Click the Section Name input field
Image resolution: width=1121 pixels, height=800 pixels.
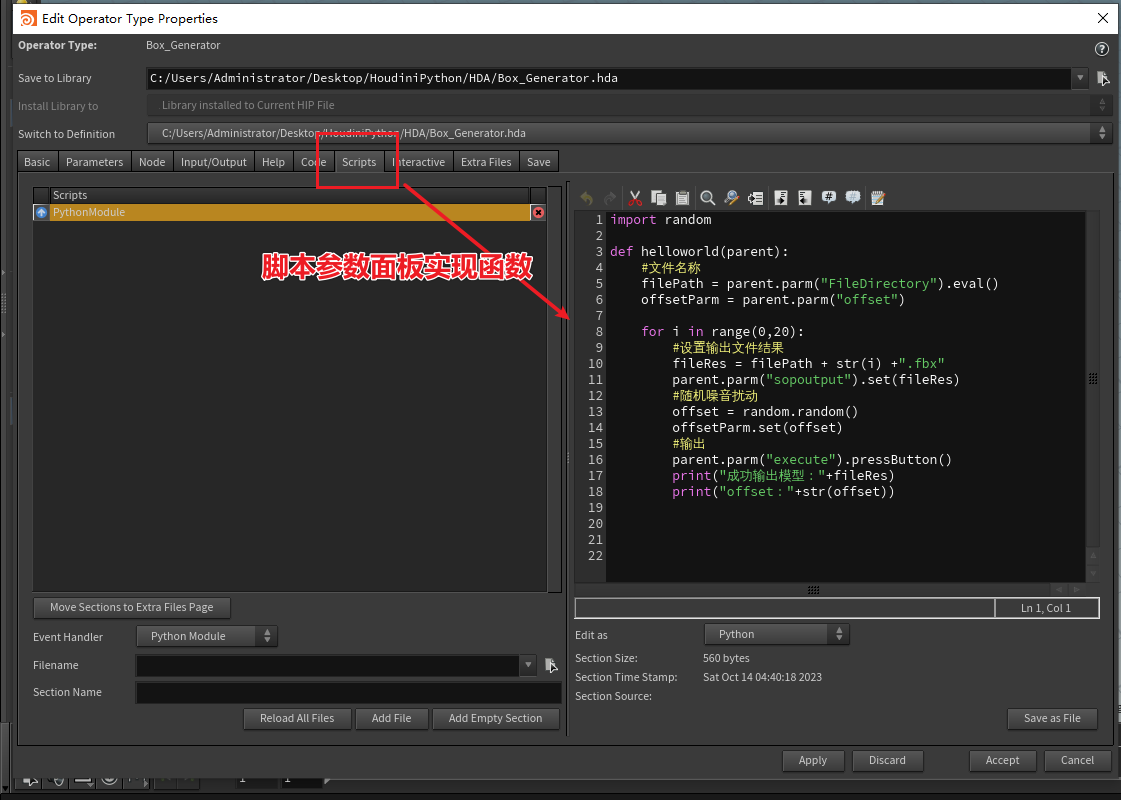(x=347, y=692)
